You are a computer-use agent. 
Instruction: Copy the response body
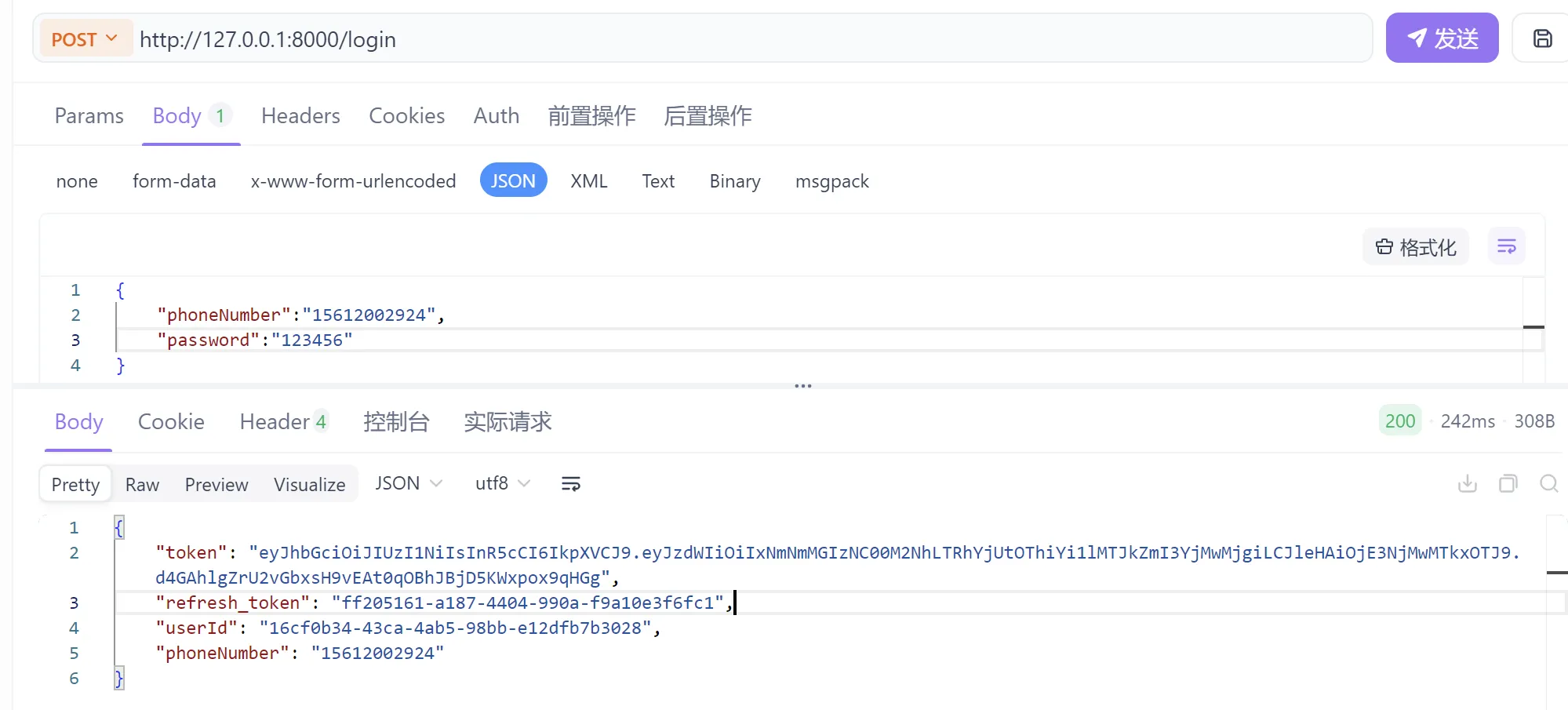click(1508, 484)
